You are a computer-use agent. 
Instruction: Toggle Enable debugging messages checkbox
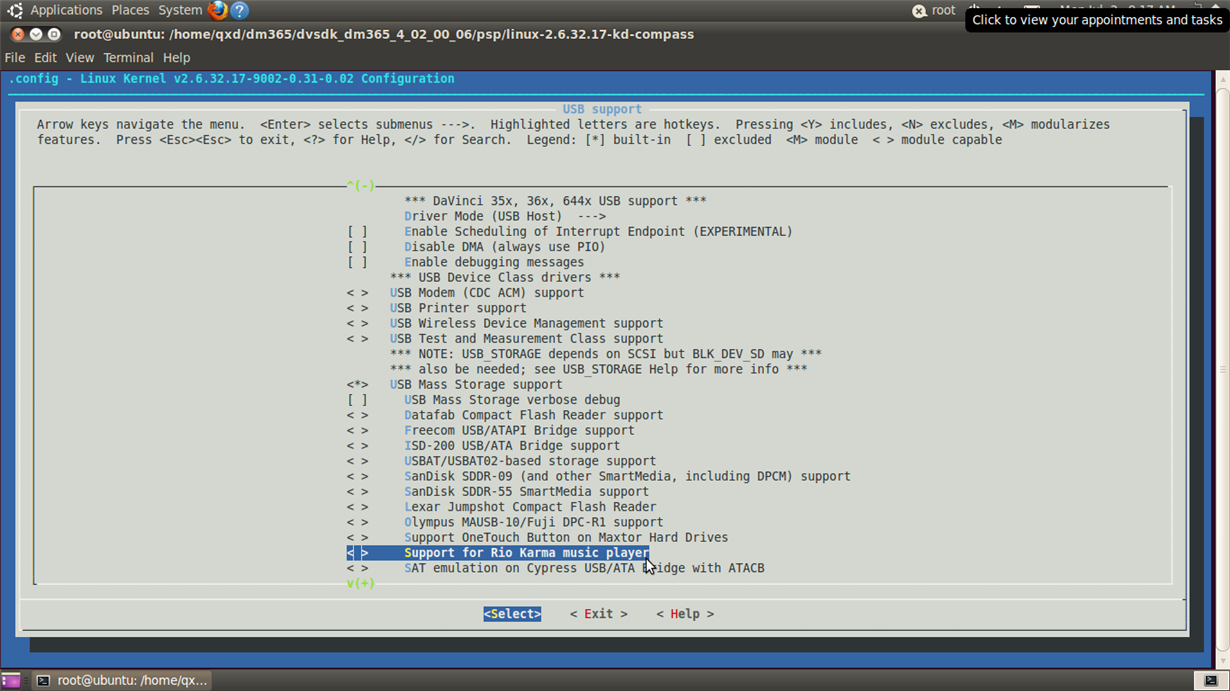(357, 262)
